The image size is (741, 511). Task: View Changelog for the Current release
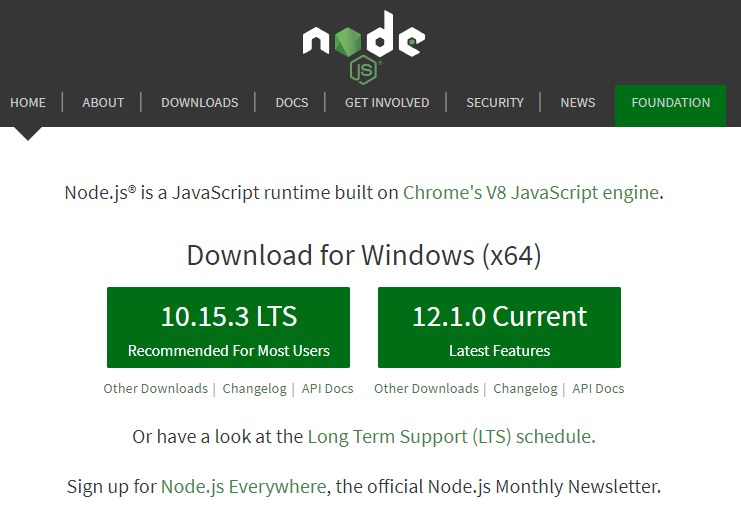click(x=525, y=389)
